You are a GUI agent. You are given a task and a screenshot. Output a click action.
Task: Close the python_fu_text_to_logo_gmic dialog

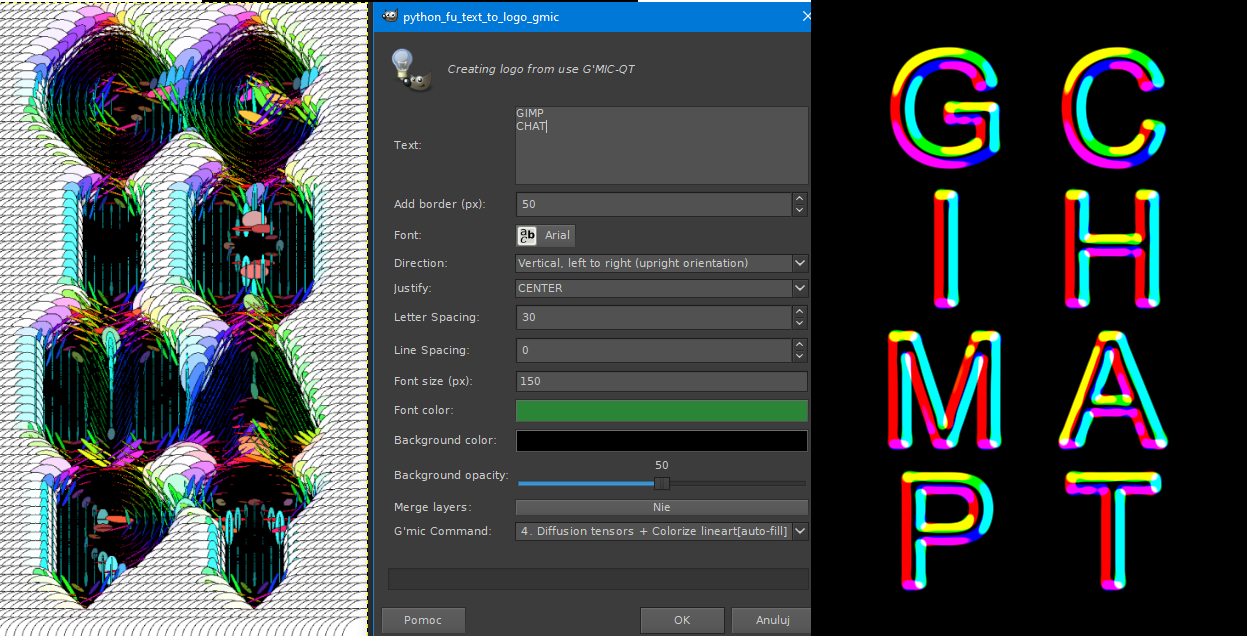click(806, 16)
